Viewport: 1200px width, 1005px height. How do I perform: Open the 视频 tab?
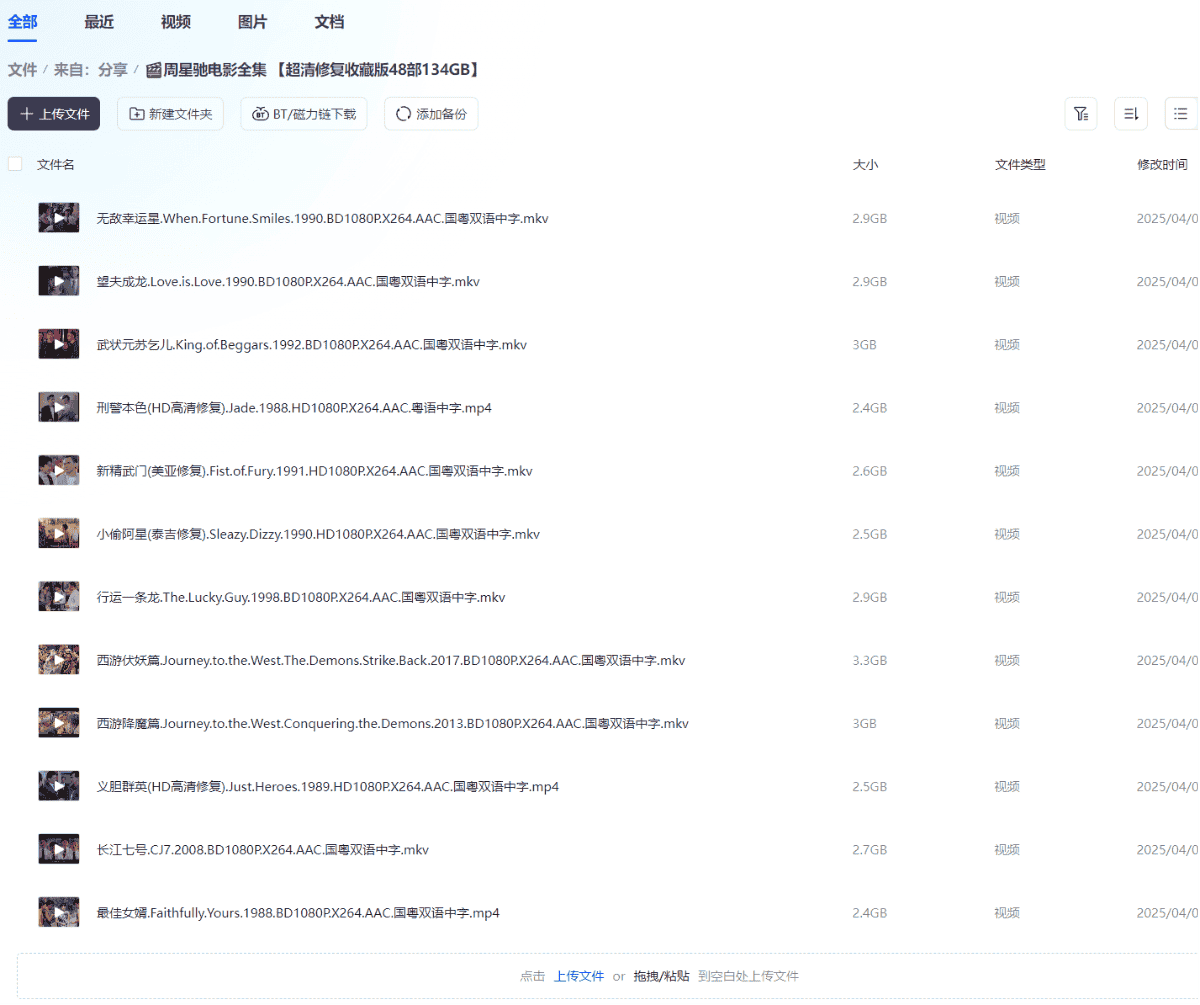[x=176, y=22]
